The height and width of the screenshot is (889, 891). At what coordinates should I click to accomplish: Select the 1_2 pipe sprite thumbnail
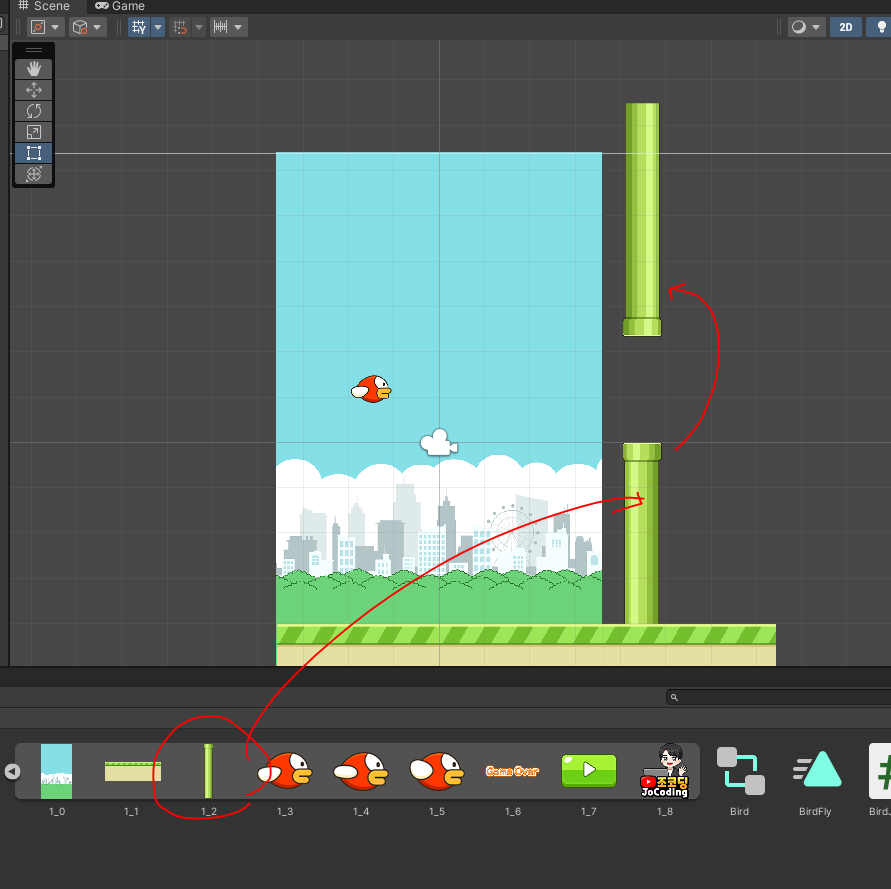(209, 771)
